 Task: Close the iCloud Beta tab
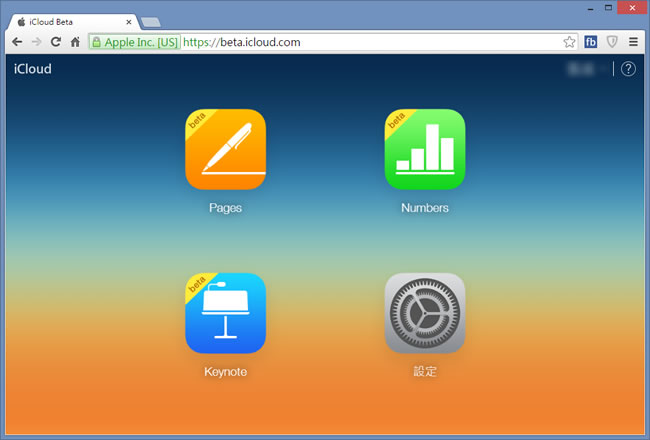(x=128, y=21)
